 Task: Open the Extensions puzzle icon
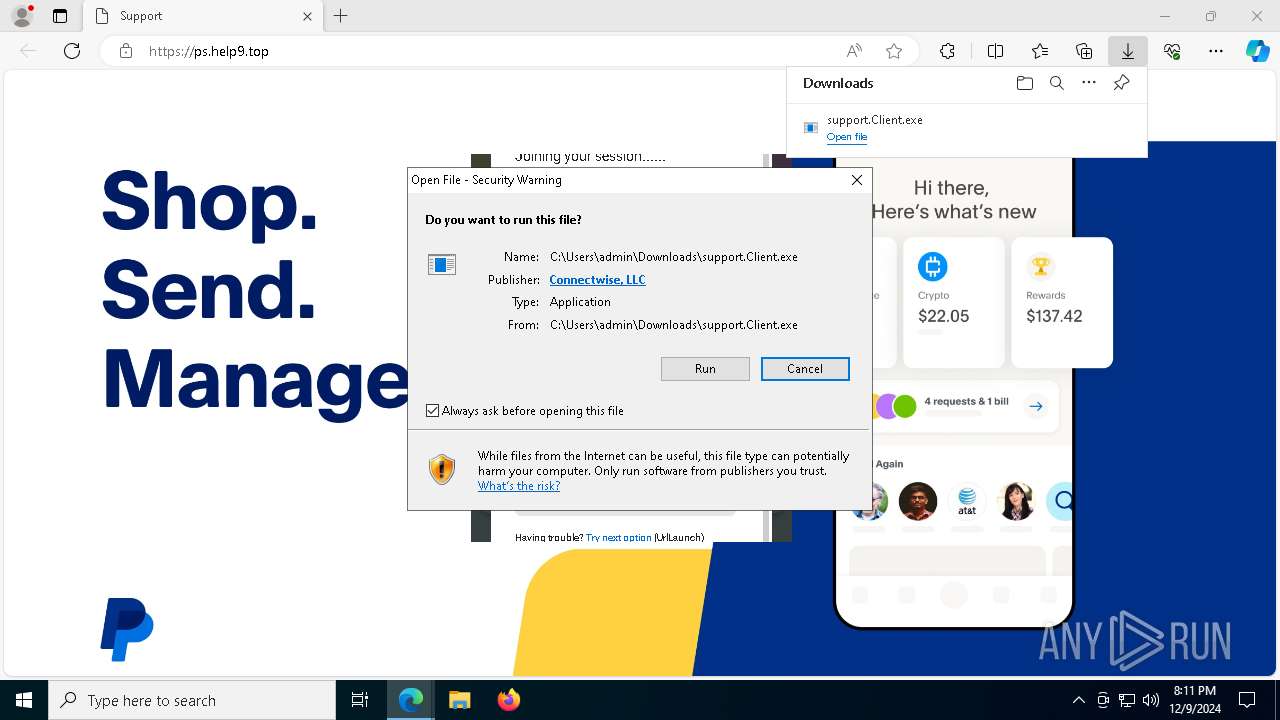pos(947,51)
